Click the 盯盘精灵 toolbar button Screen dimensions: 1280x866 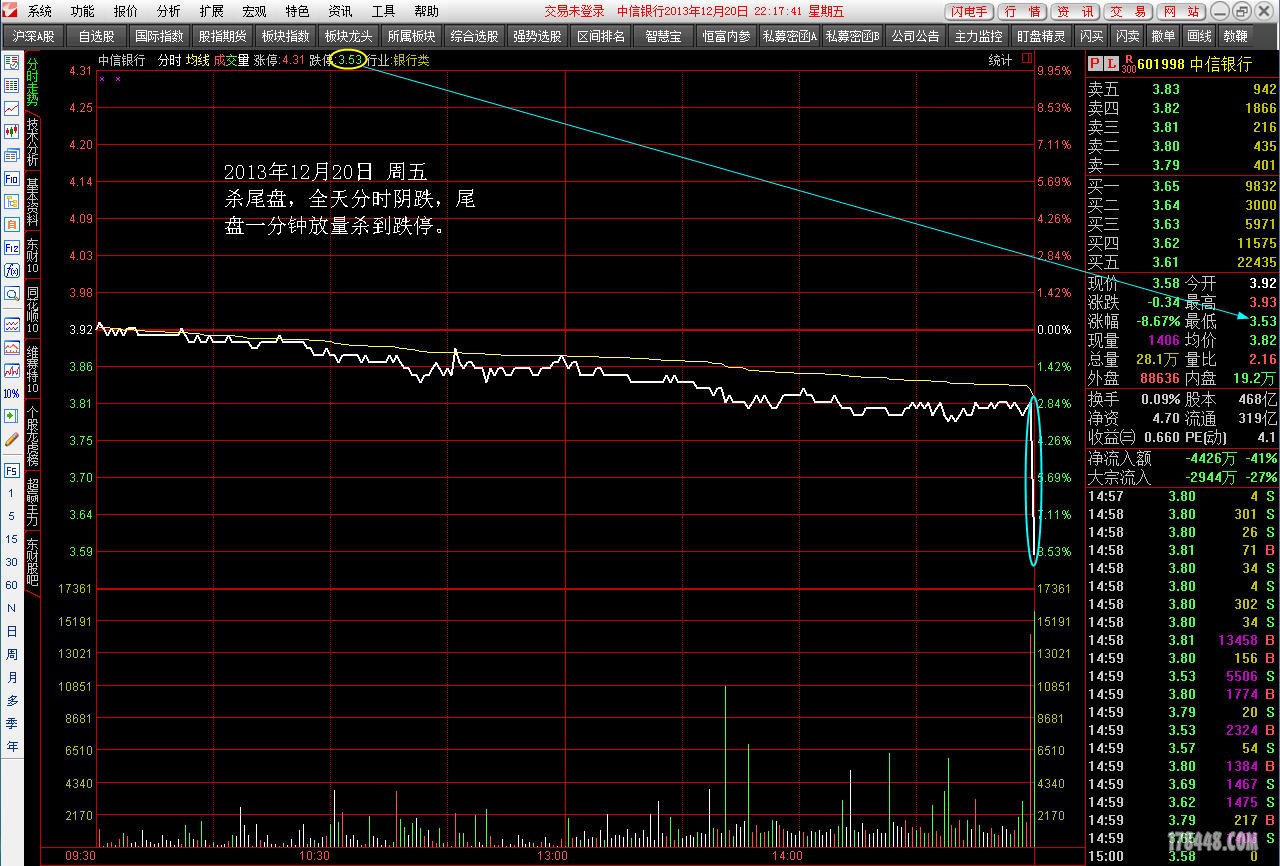[1041, 36]
